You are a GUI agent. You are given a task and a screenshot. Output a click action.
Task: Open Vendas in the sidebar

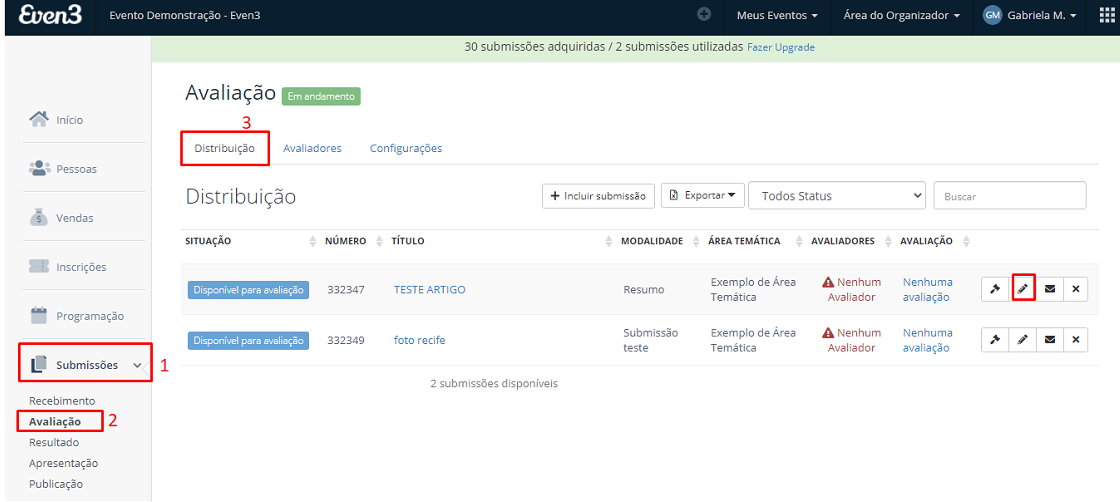click(61, 218)
